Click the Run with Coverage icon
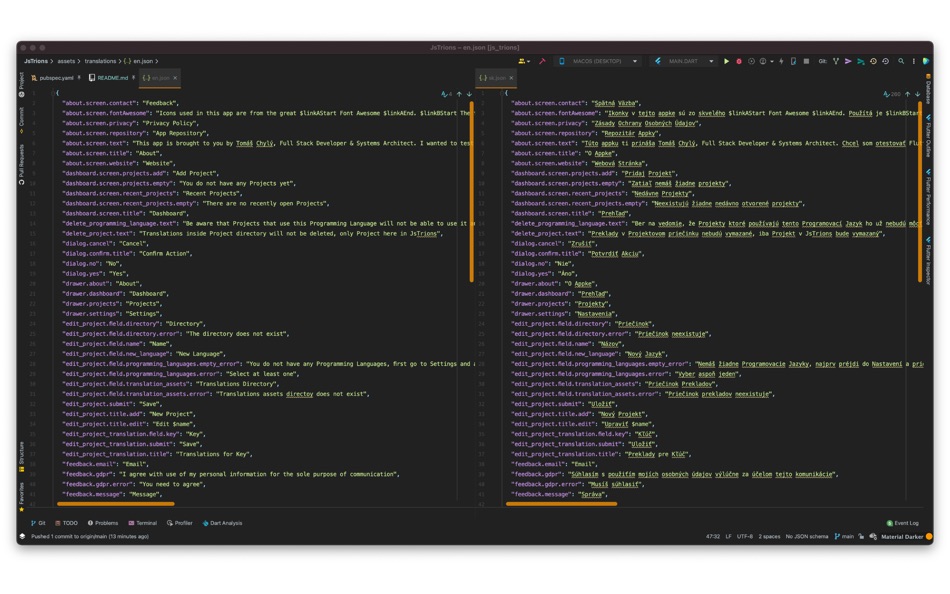 [x=751, y=61]
